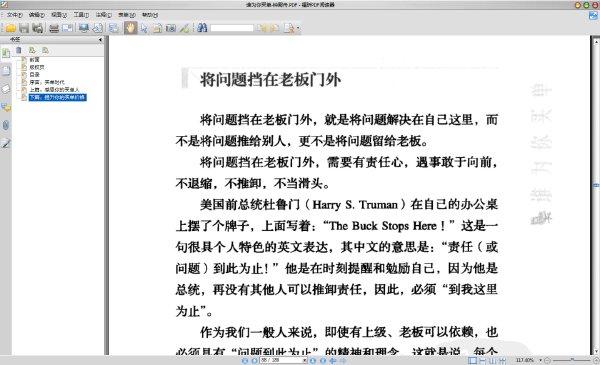Select the Hand tool
The width and height of the screenshot is (600, 365).
pyautogui.click(x=130, y=28)
